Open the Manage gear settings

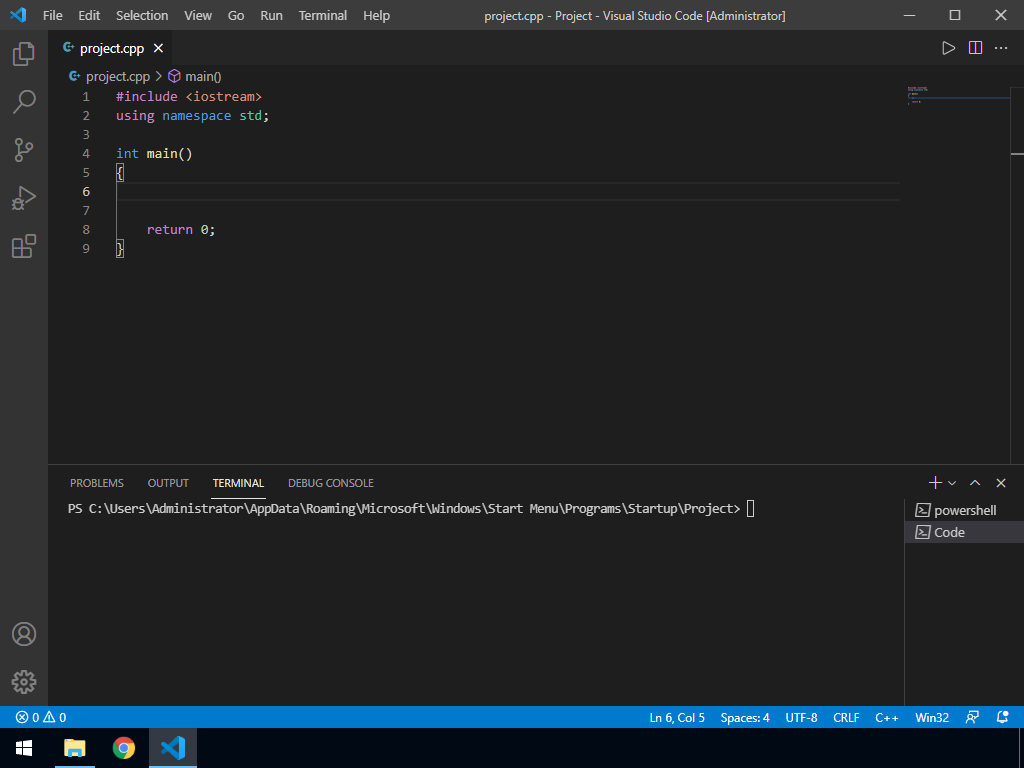(24, 682)
